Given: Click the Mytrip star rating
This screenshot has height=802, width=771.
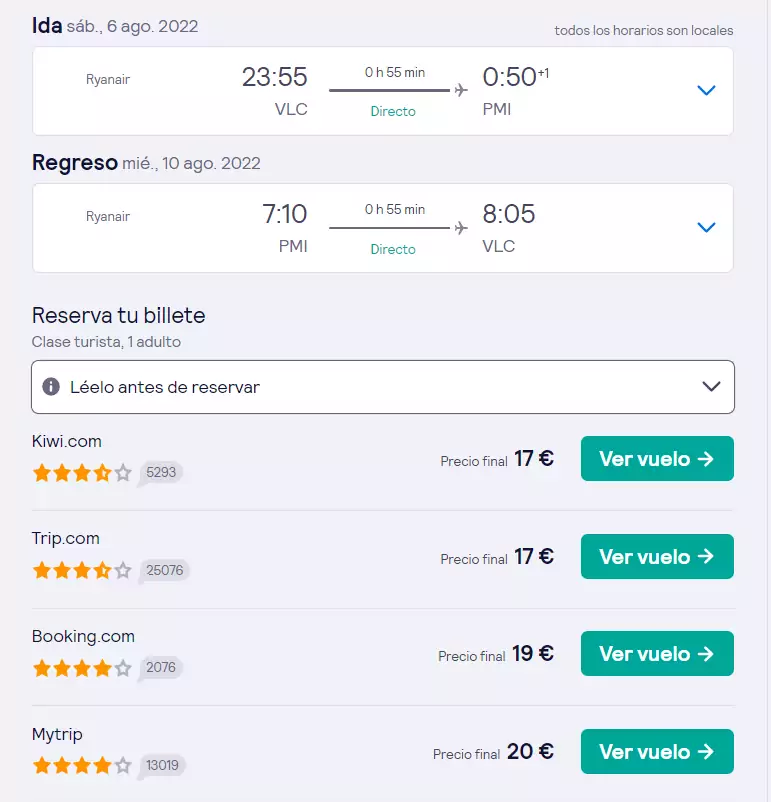Looking at the screenshot, I should click(x=82, y=766).
